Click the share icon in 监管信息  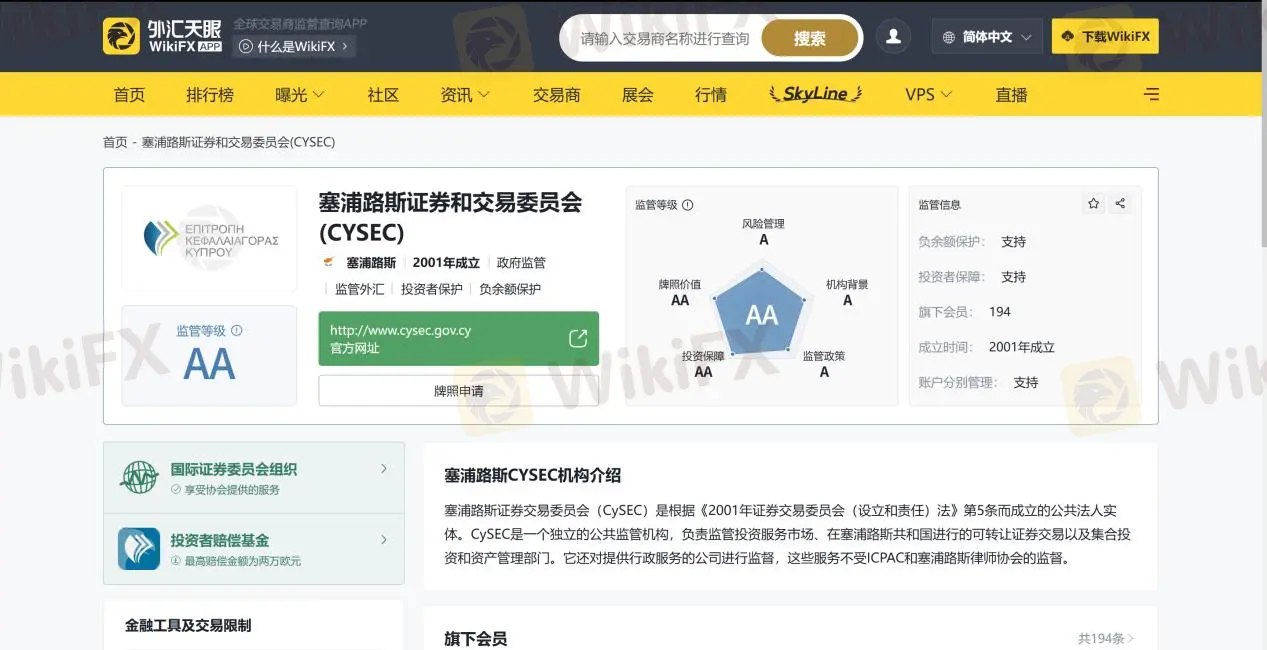[1120, 203]
